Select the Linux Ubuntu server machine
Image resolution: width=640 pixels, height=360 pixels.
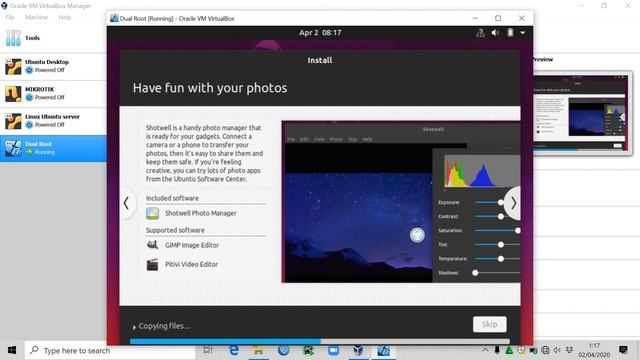click(x=53, y=121)
